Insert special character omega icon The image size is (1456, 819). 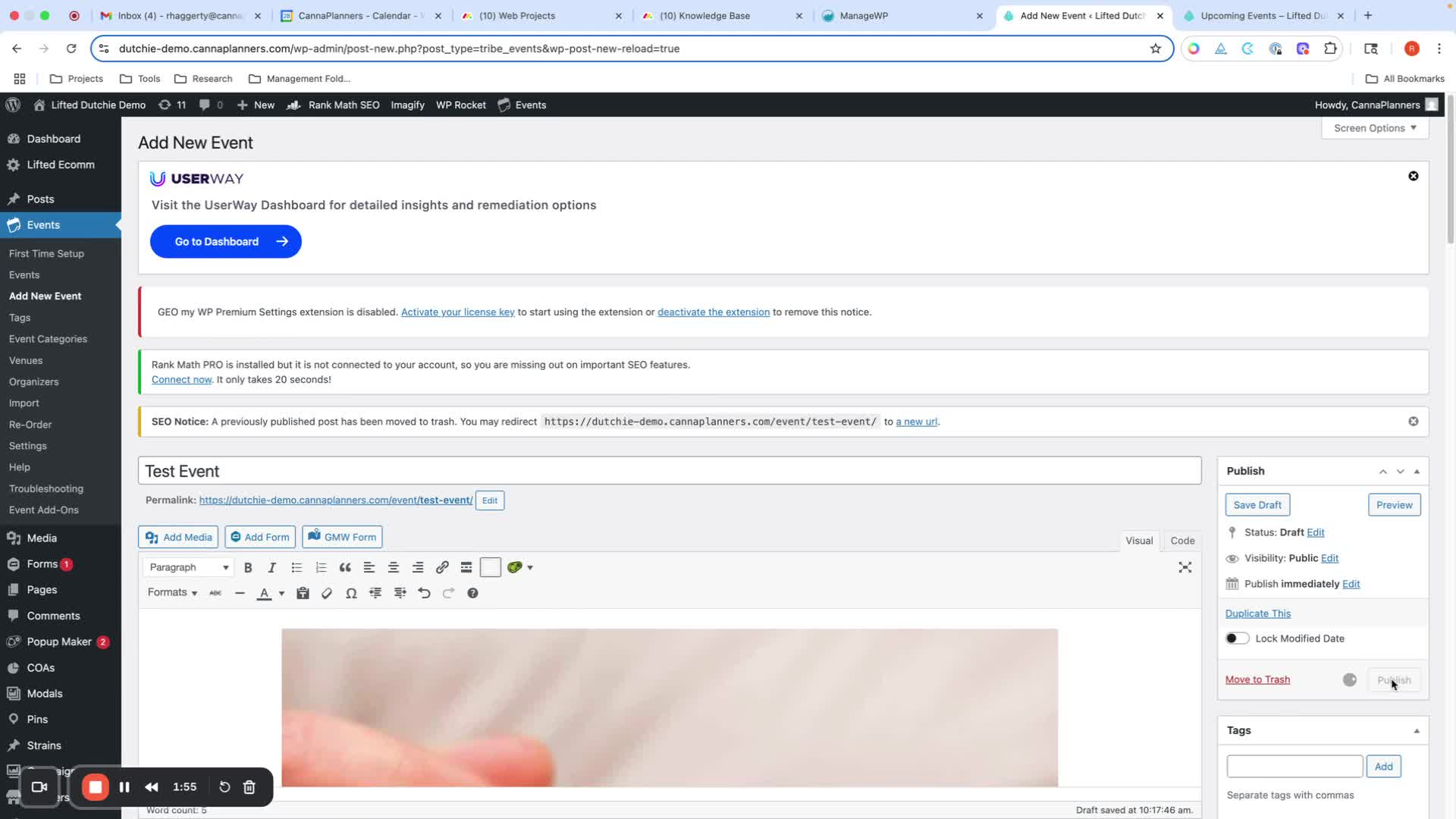(x=351, y=593)
